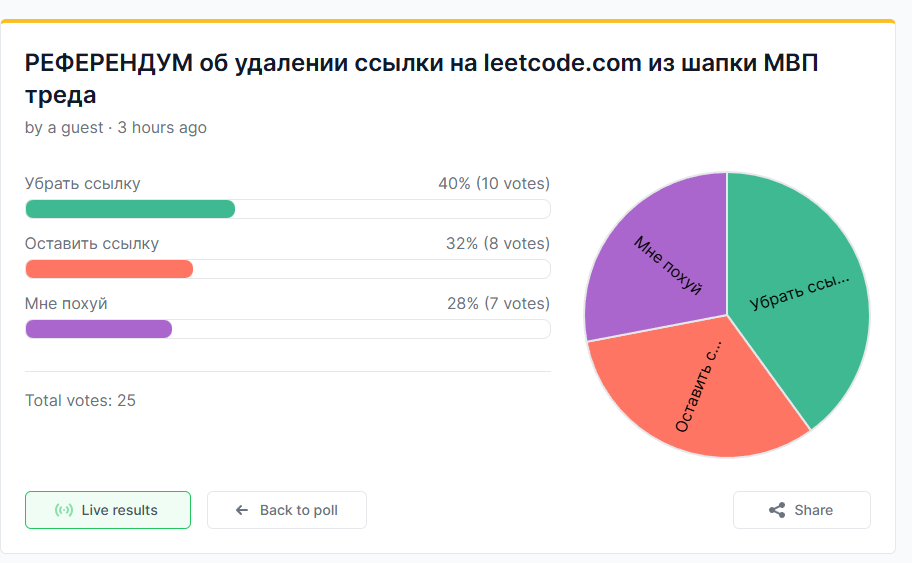
Task: Click the red progress bar for Оставить ссылку
Action: click(x=109, y=269)
